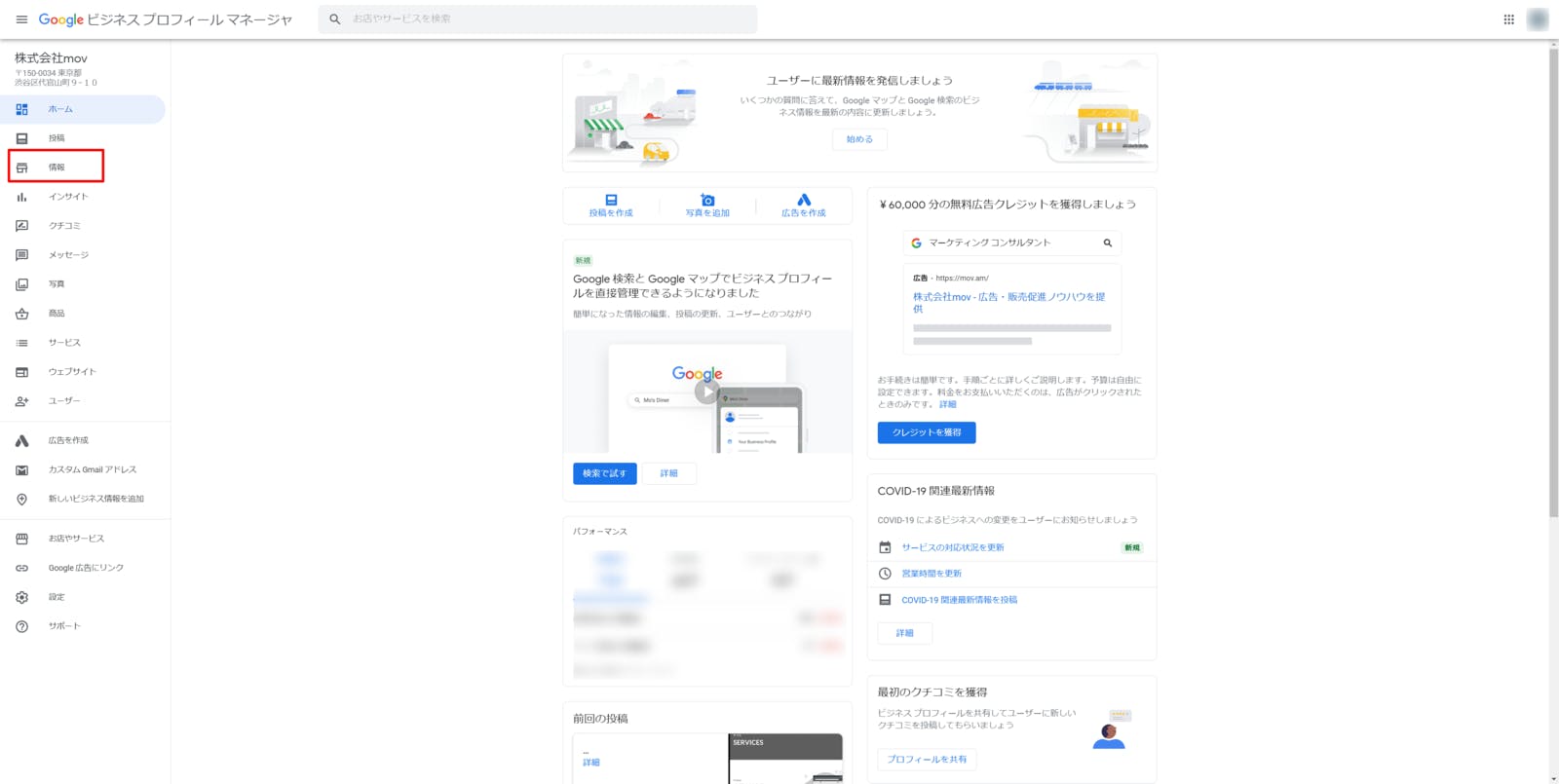Click the 株式会社mov ad preview link
The height and width of the screenshot is (784, 1559).
1008,303
